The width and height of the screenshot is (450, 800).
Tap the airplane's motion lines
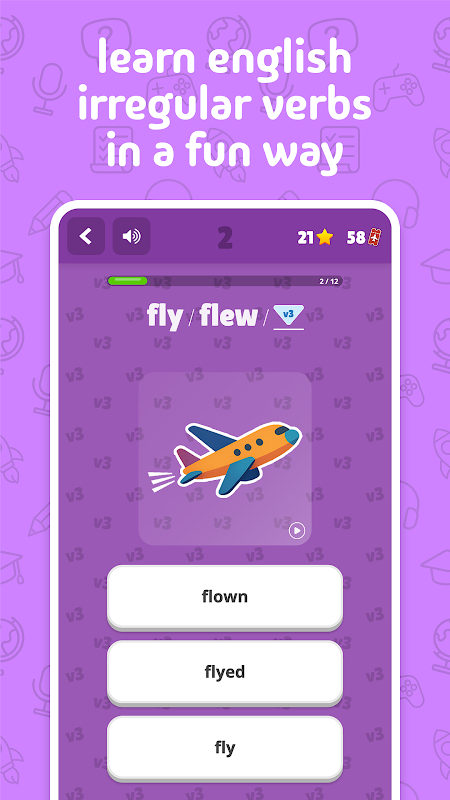coord(161,482)
